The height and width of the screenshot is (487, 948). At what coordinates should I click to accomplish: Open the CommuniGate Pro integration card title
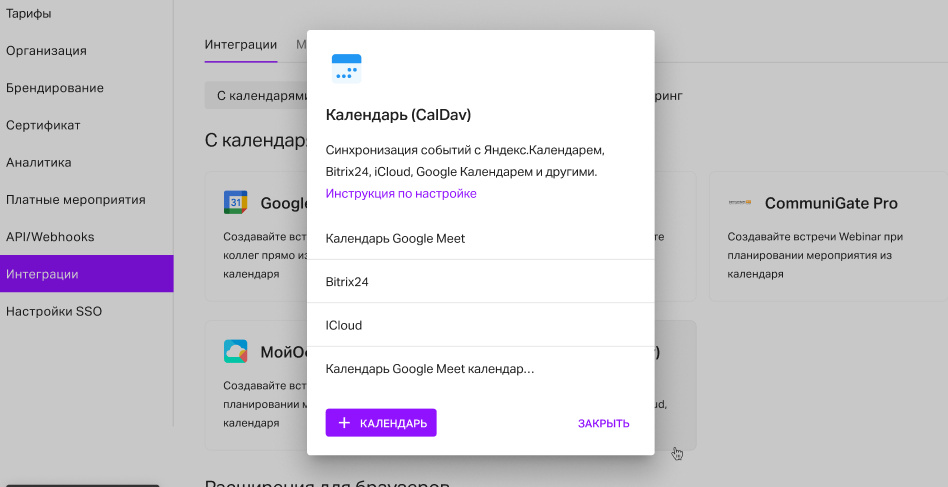(x=831, y=203)
